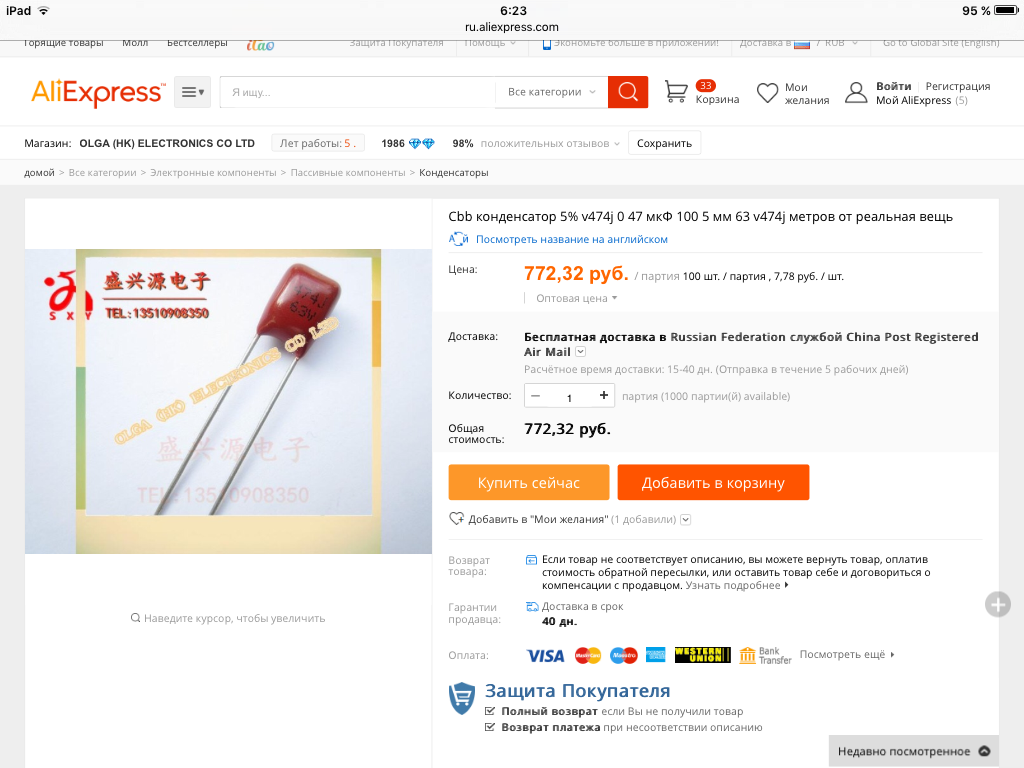Click the translate title icon
Image resolution: width=1024 pixels, height=768 pixels.
point(458,239)
